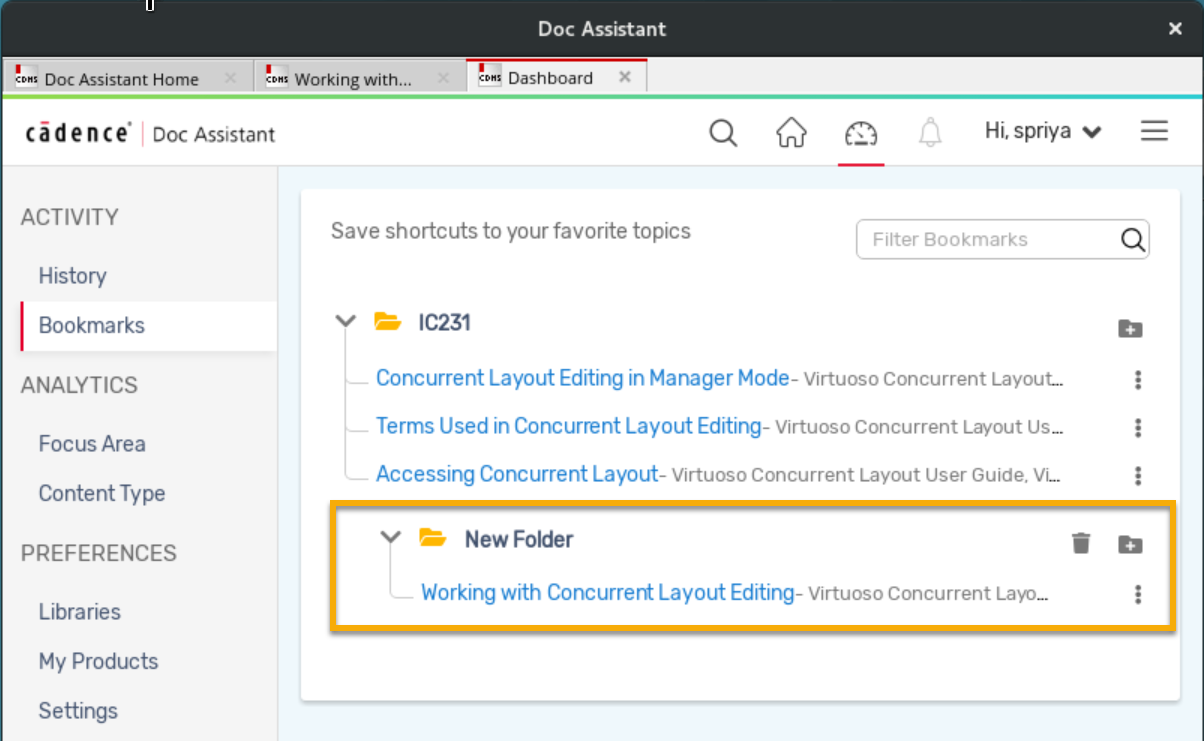Open the Dashboard gauge icon
Image resolution: width=1204 pixels, height=741 pixels.
860,133
